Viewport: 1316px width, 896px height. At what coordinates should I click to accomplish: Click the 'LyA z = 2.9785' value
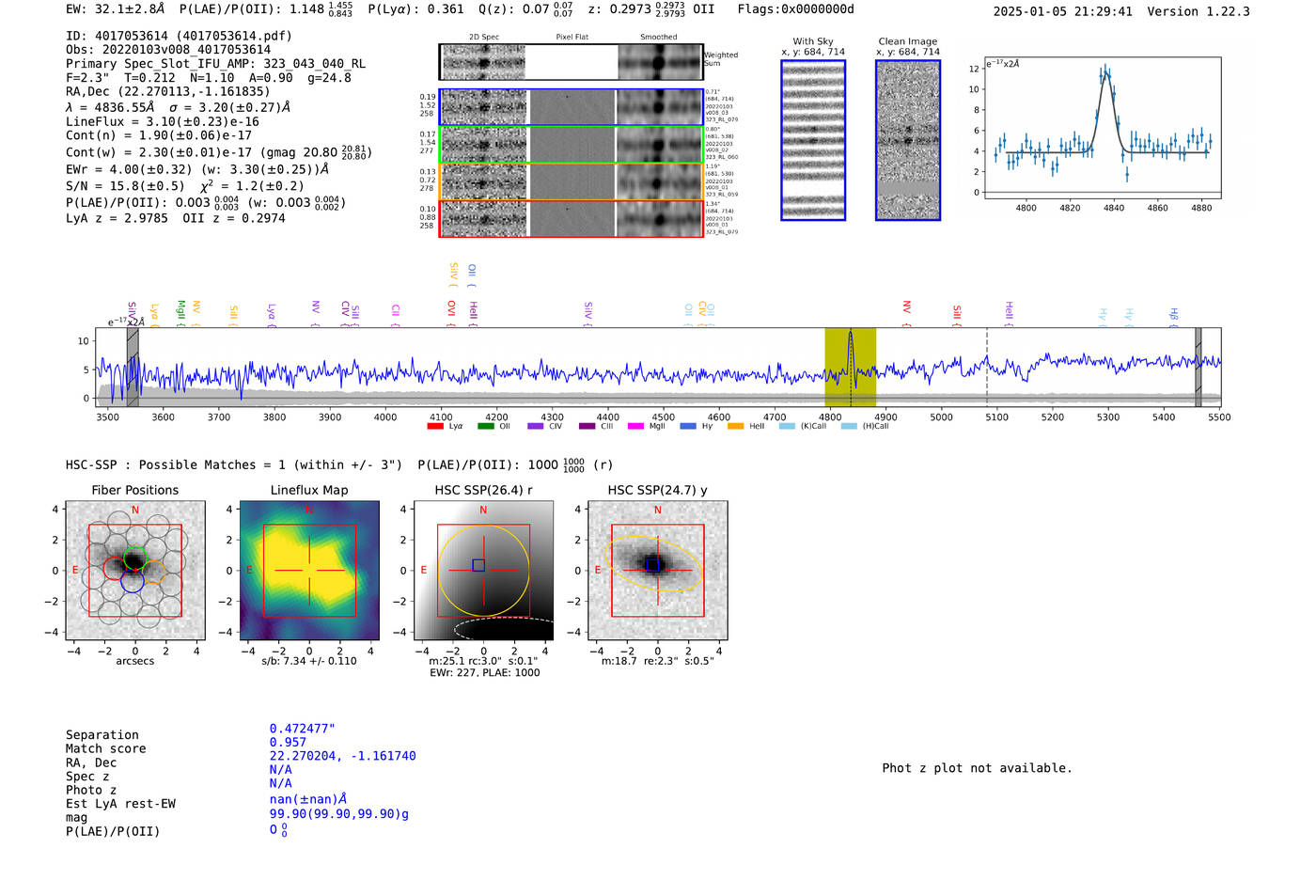coord(117,218)
